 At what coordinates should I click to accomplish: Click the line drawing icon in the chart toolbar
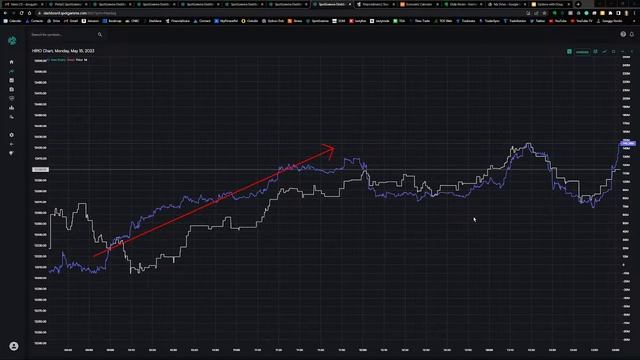pos(604,52)
